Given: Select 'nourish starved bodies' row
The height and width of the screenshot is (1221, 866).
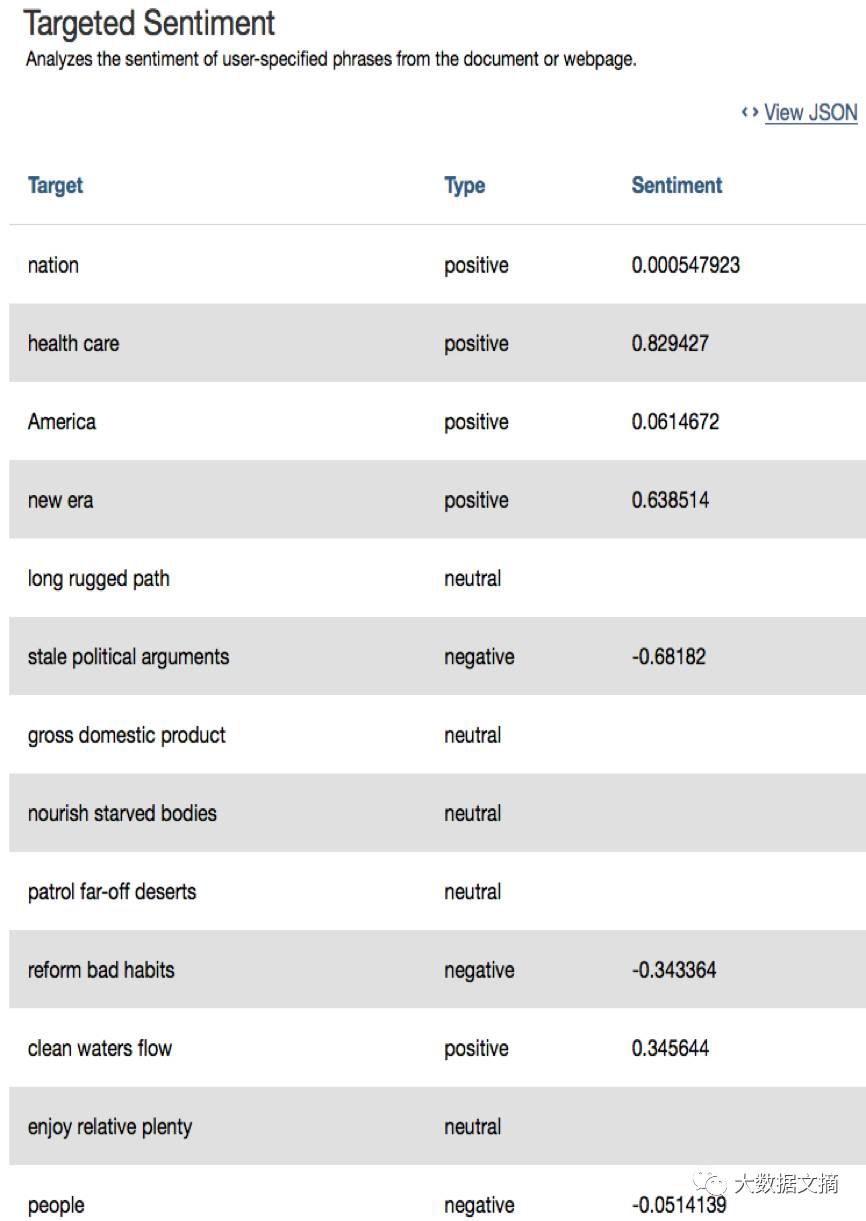Looking at the screenshot, I should [x=437, y=813].
